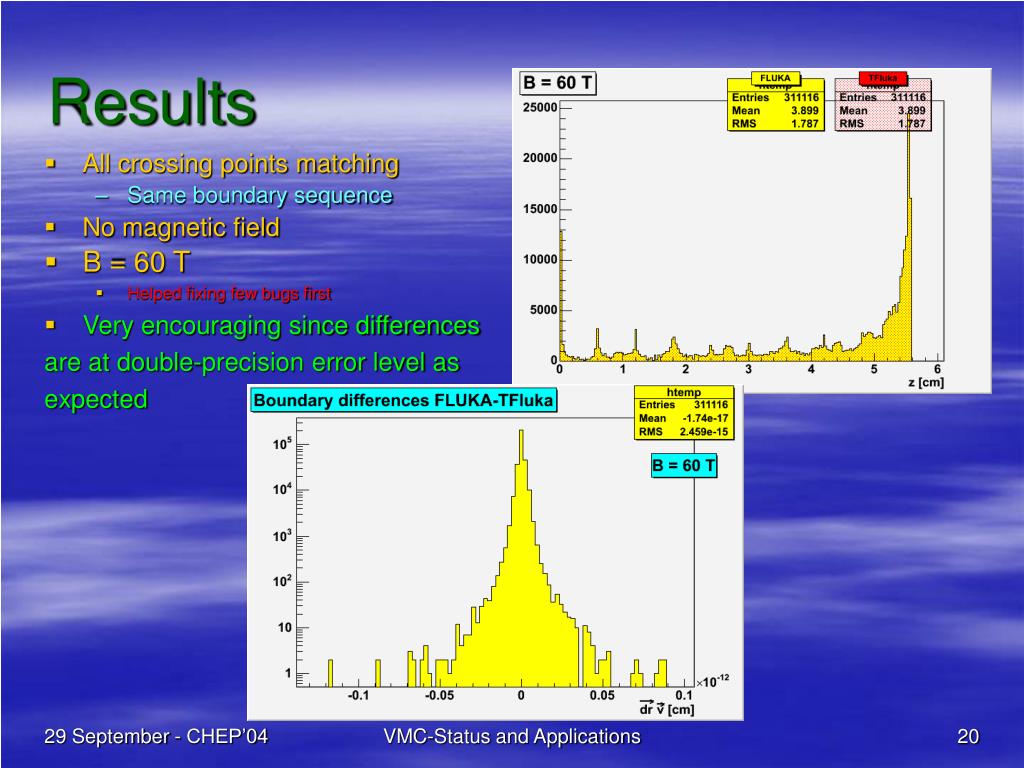The height and width of the screenshot is (768, 1024).
Task: Click TFluka stats Mean 3.899 row
Action: pyautogui.click(x=882, y=110)
